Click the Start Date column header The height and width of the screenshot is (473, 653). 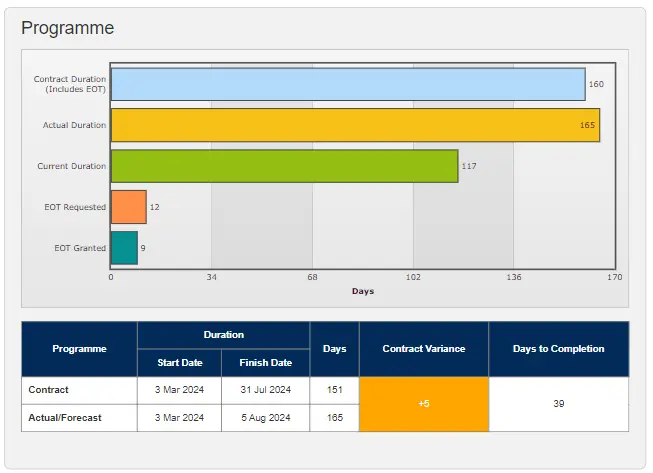(180, 363)
